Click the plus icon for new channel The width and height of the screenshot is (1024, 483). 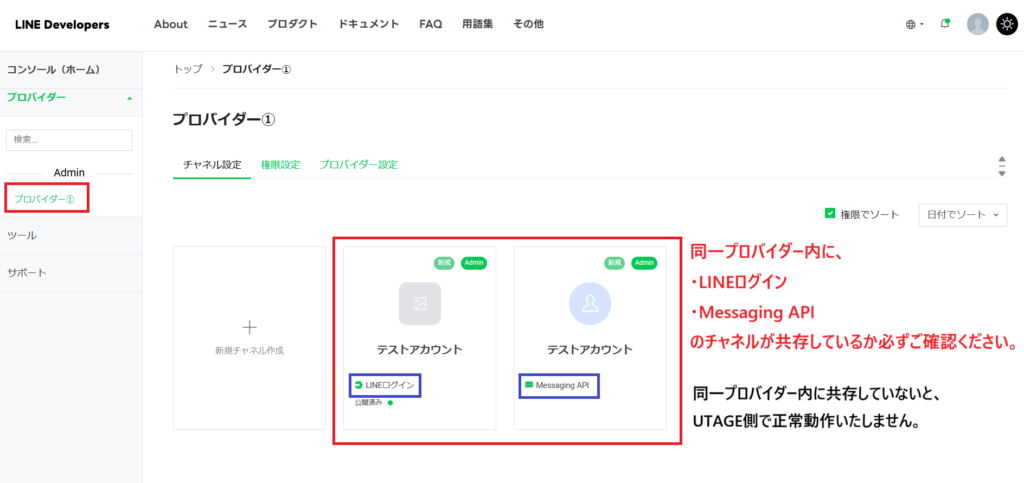click(250, 327)
